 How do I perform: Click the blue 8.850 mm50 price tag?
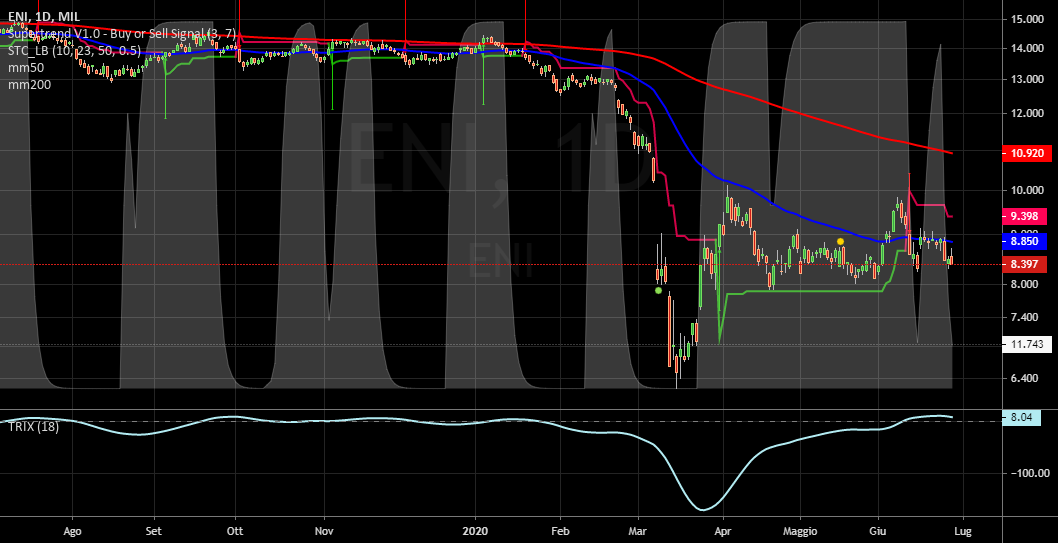[x=1025, y=241]
